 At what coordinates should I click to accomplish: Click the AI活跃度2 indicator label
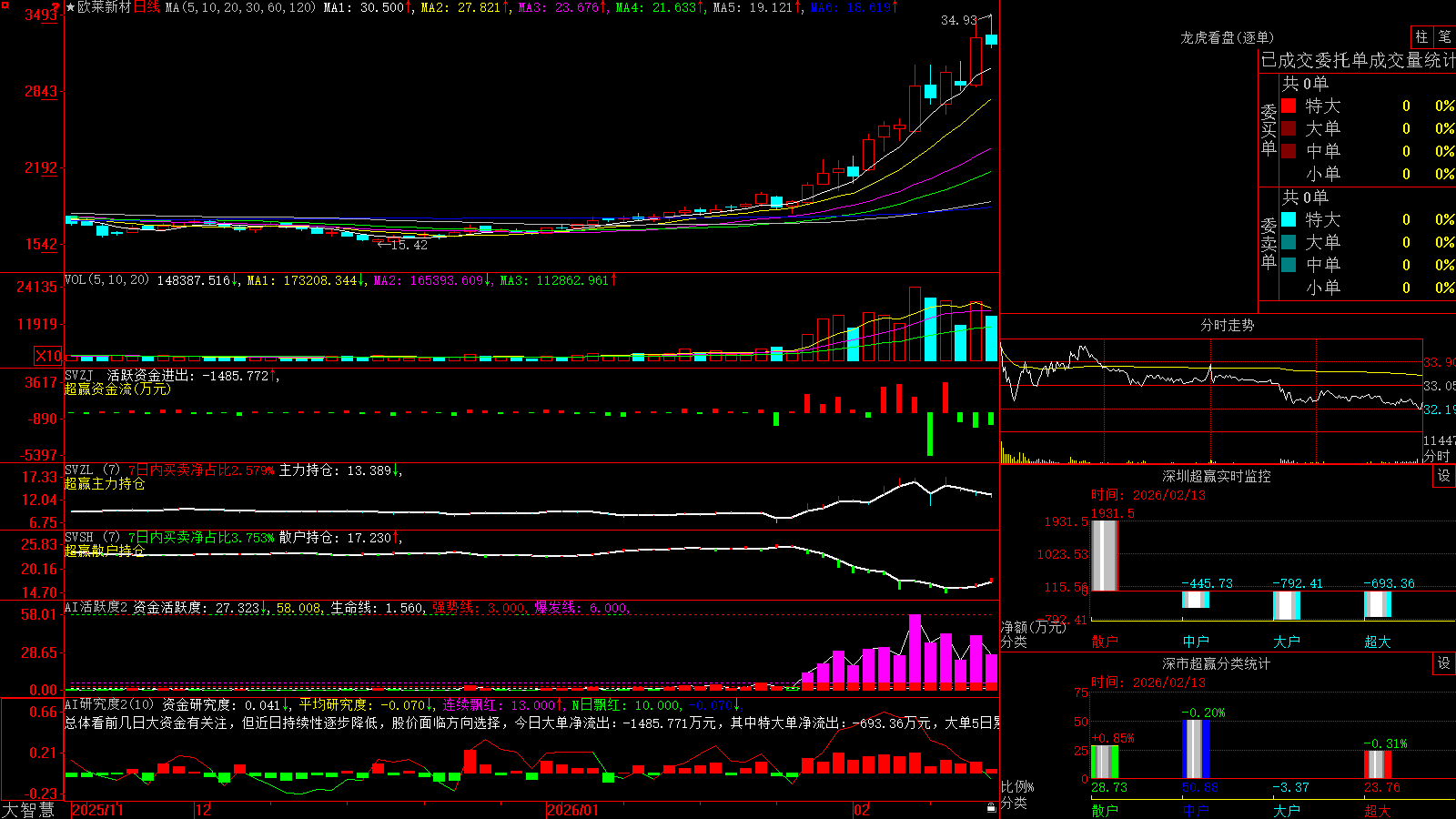(96, 607)
